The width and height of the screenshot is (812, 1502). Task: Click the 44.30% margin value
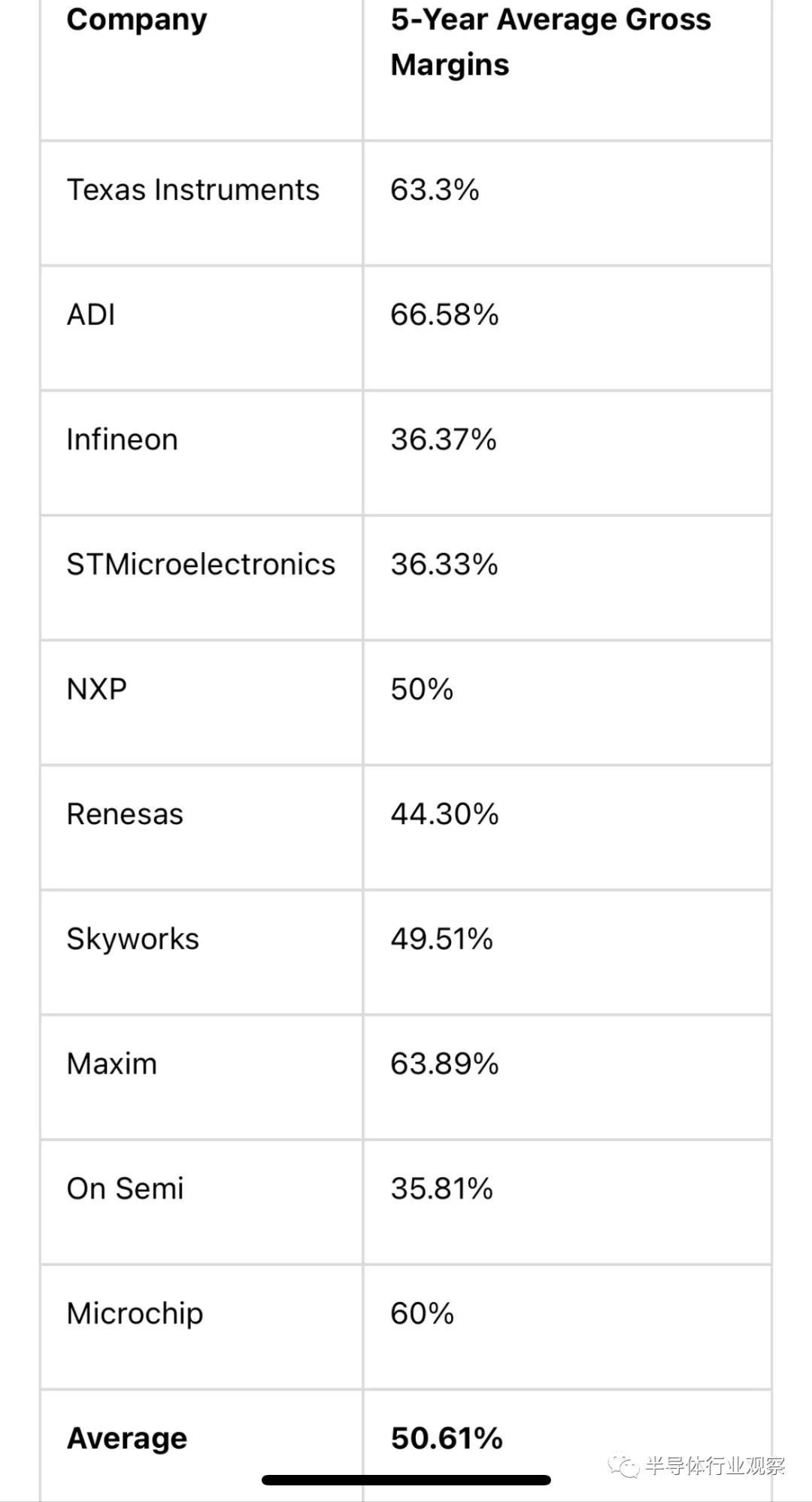coord(444,815)
